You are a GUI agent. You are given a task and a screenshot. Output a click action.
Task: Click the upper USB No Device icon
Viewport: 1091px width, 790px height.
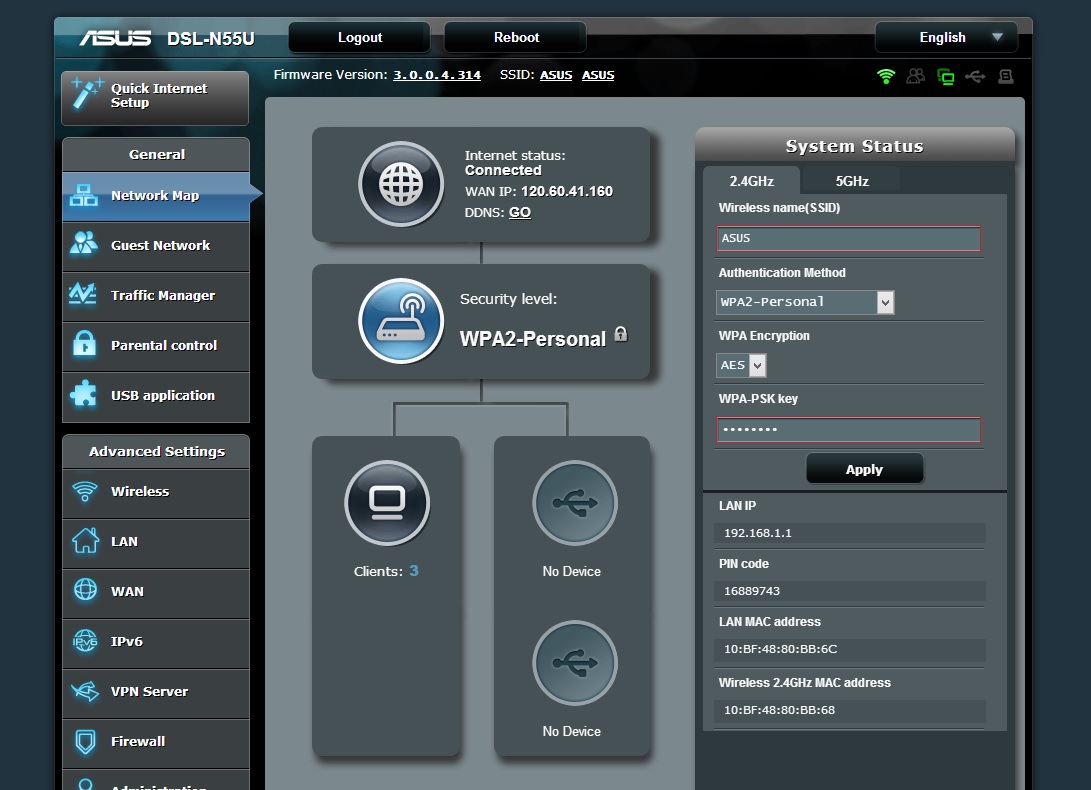pyautogui.click(x=575, y=503)
